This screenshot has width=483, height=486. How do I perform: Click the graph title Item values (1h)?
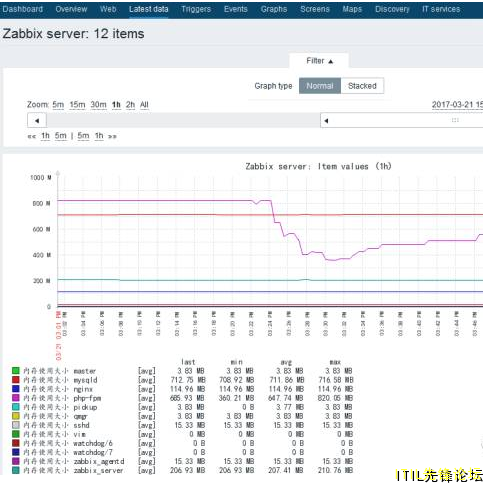click(318, 166)
